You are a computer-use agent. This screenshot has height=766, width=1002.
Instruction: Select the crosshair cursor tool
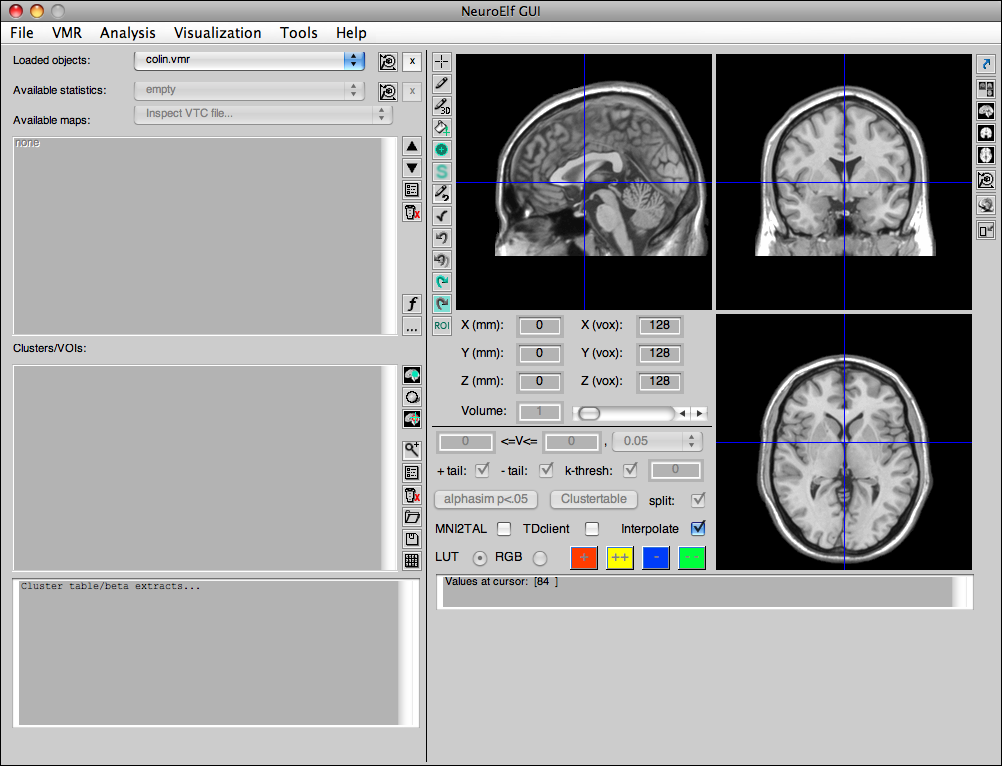coord(442,61)
